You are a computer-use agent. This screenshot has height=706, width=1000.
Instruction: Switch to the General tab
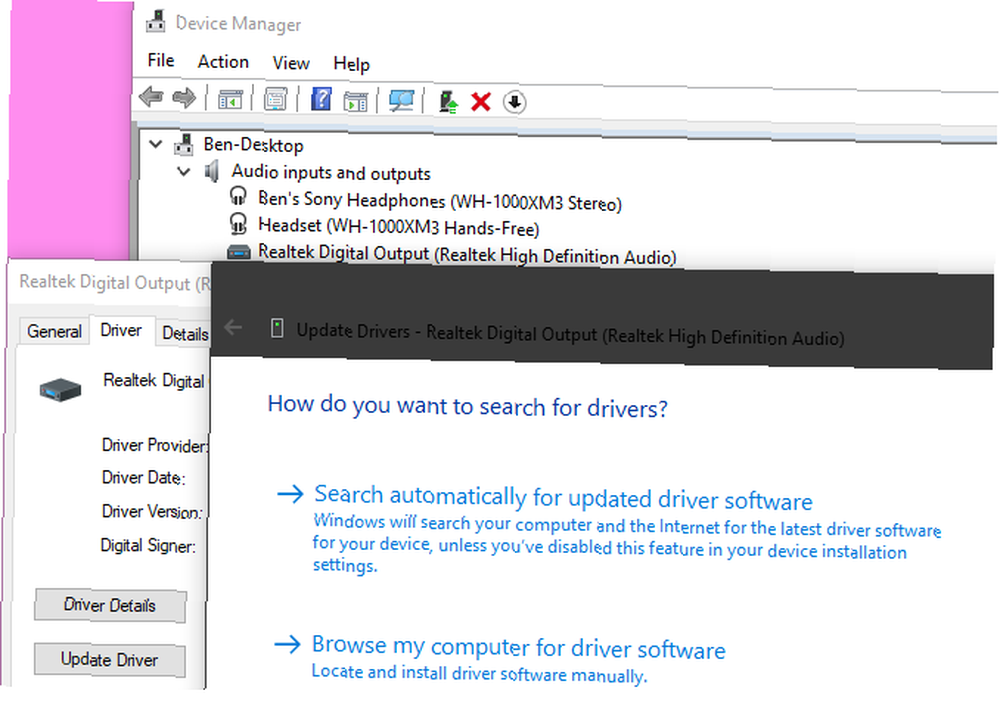pyautogui.click(x=54, y=331)
